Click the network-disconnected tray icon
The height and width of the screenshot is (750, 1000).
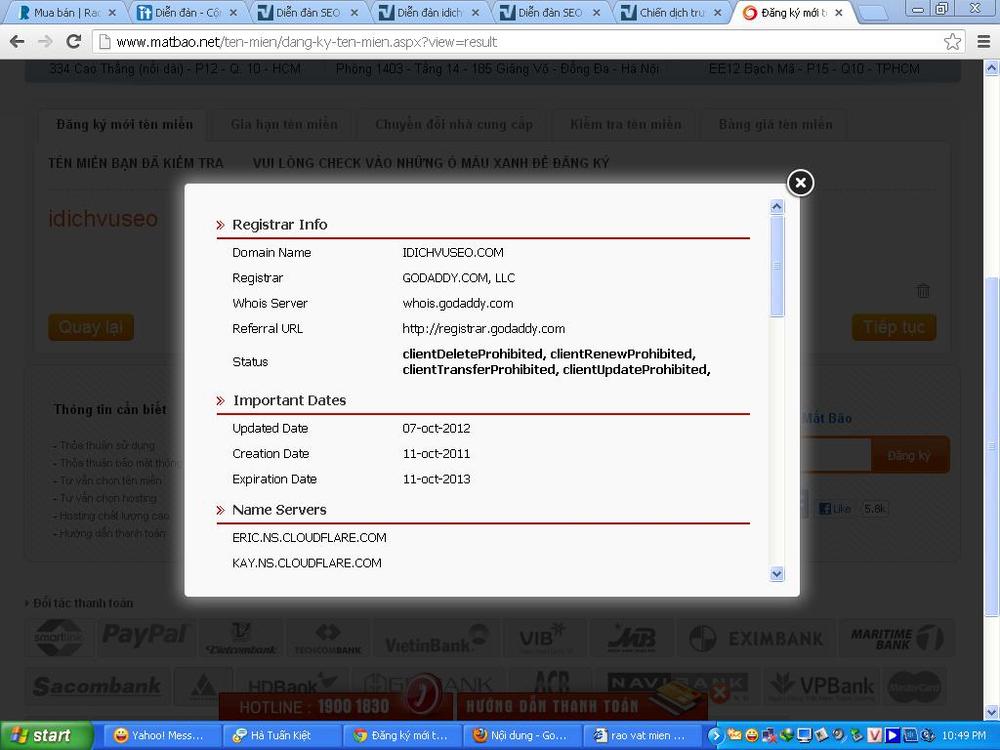point(769,735)
